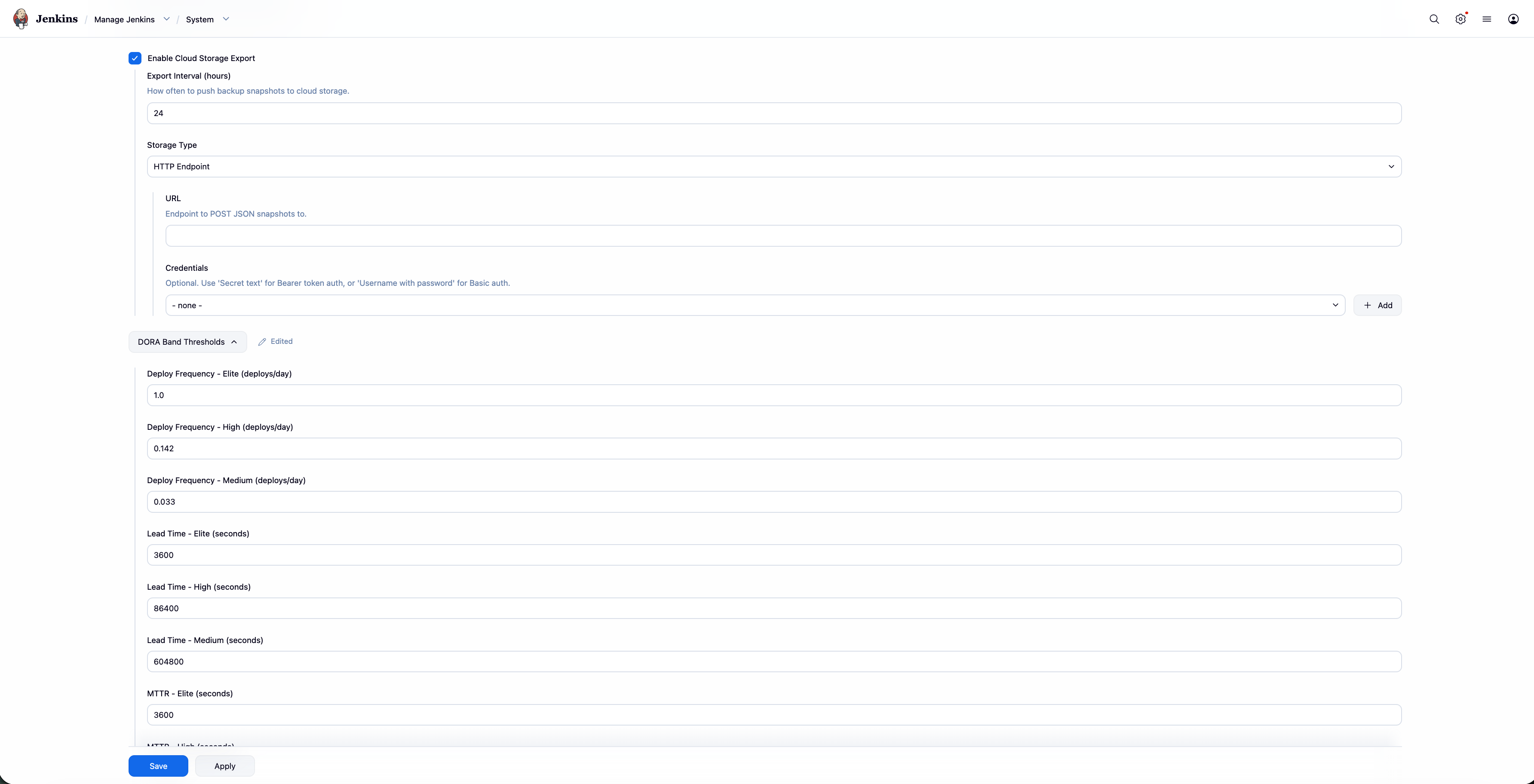The image size is (1534, 784).
Task: Focus Deploy Frequency Elite field
Action: pyautogui.click(x=774, y=395)
